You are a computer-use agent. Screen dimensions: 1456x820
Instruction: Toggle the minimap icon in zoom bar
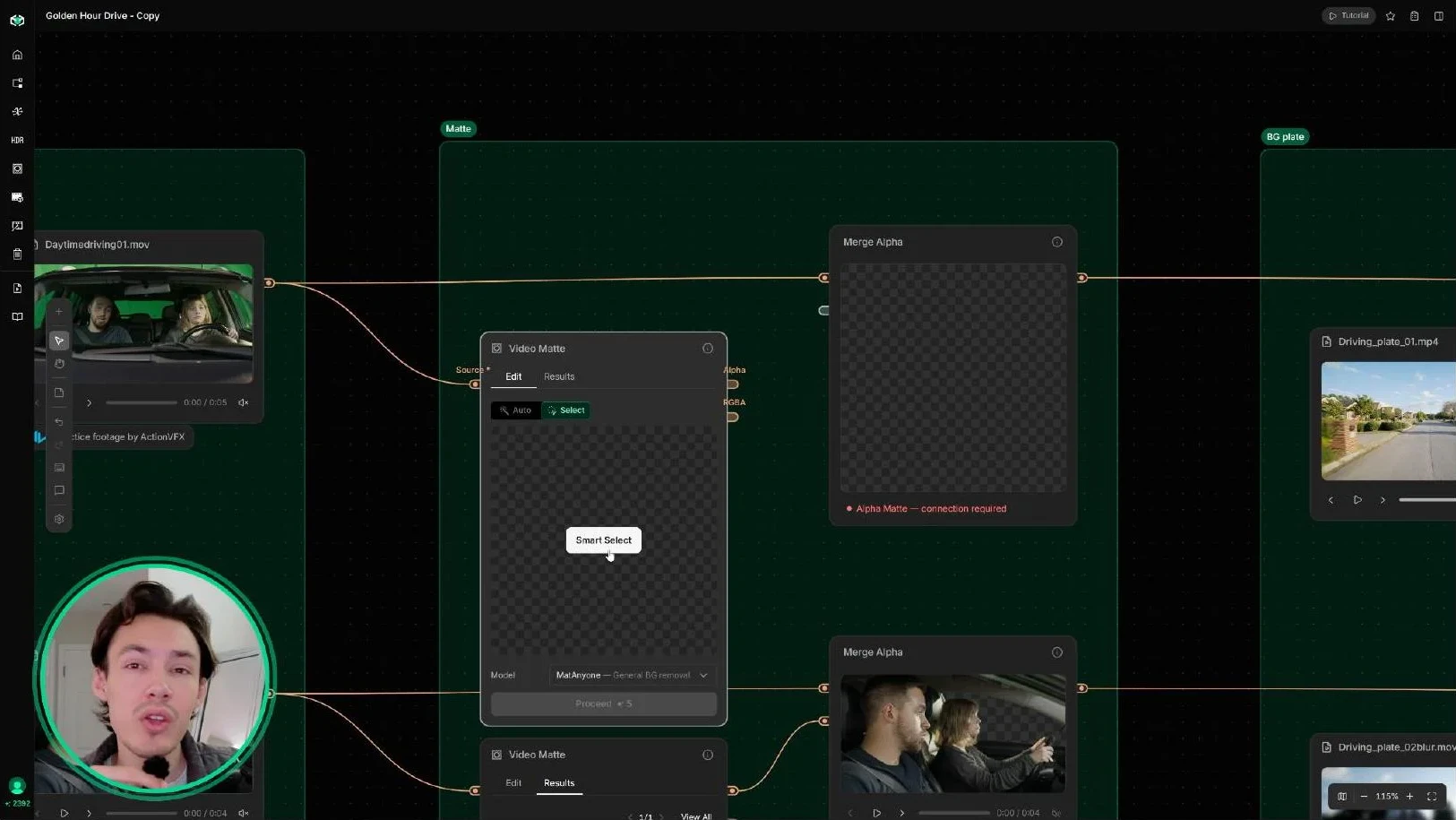click(1342, 796)
